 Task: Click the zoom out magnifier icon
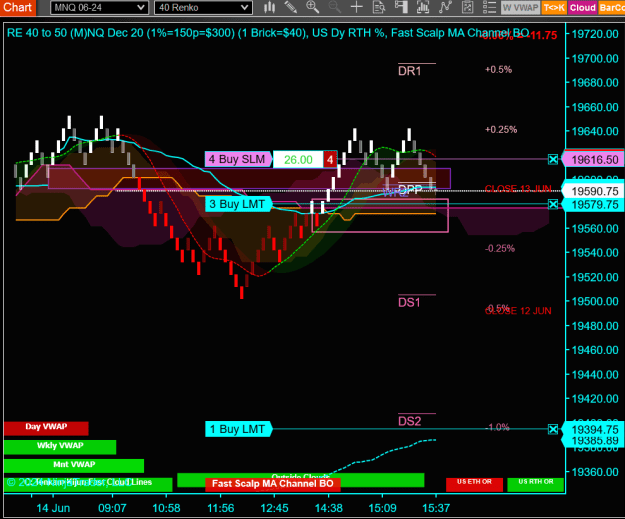pyautogui.click(x=334, y=7)
